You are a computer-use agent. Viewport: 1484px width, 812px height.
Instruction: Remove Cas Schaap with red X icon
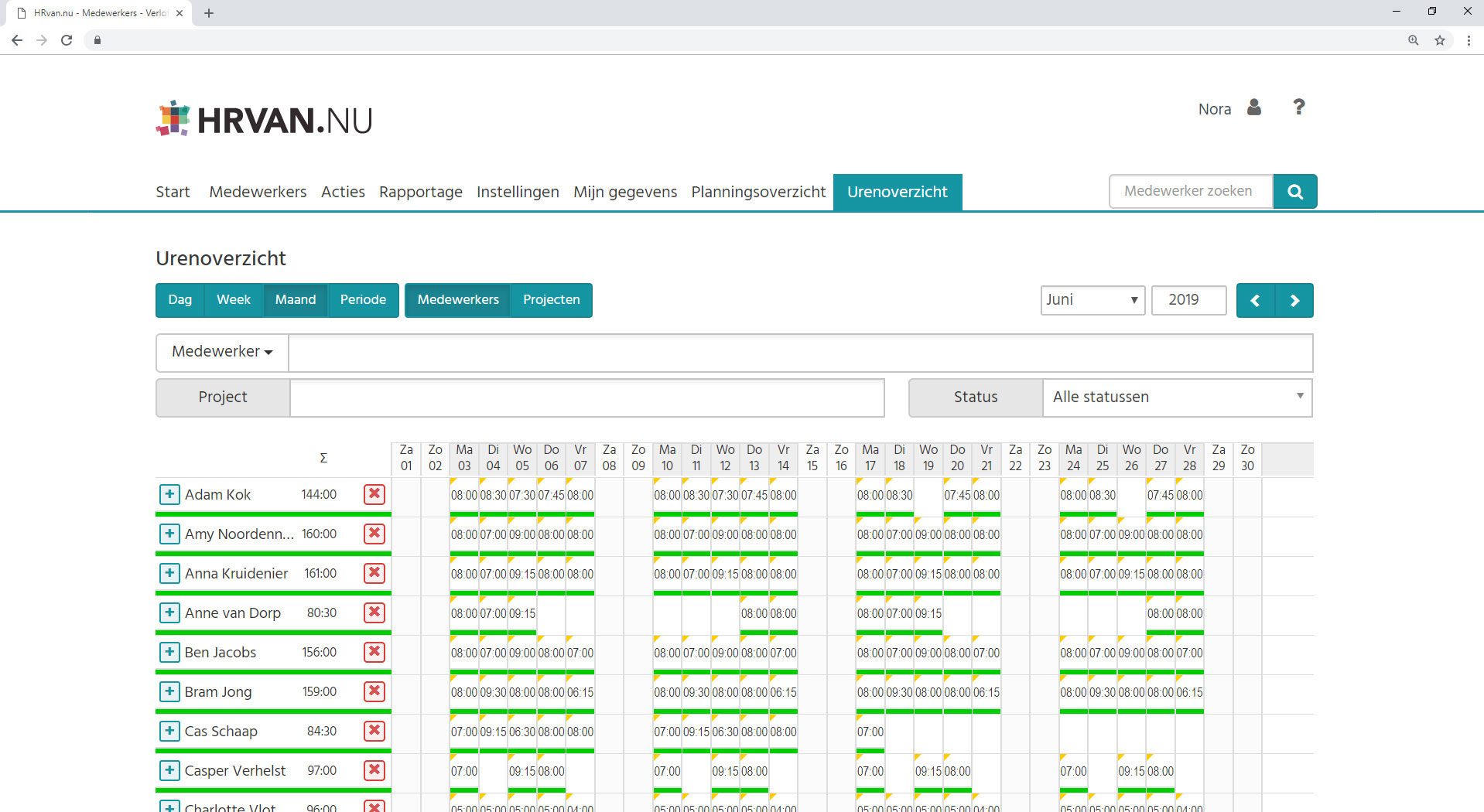pos(374,731)
